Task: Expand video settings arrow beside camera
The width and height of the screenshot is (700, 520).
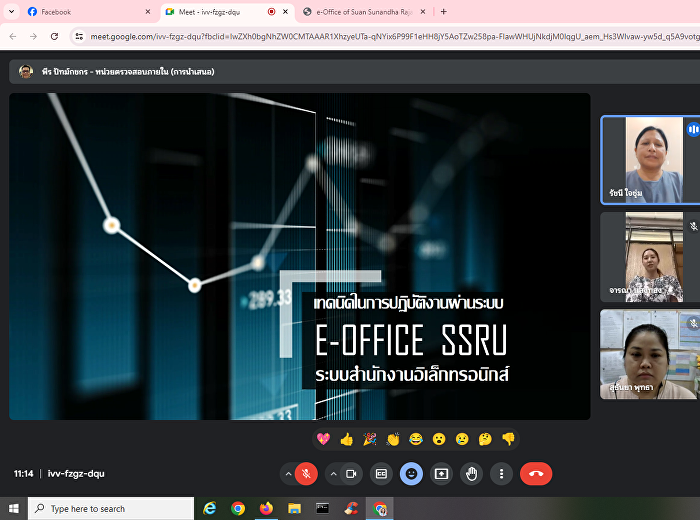Action: (333, 474)
